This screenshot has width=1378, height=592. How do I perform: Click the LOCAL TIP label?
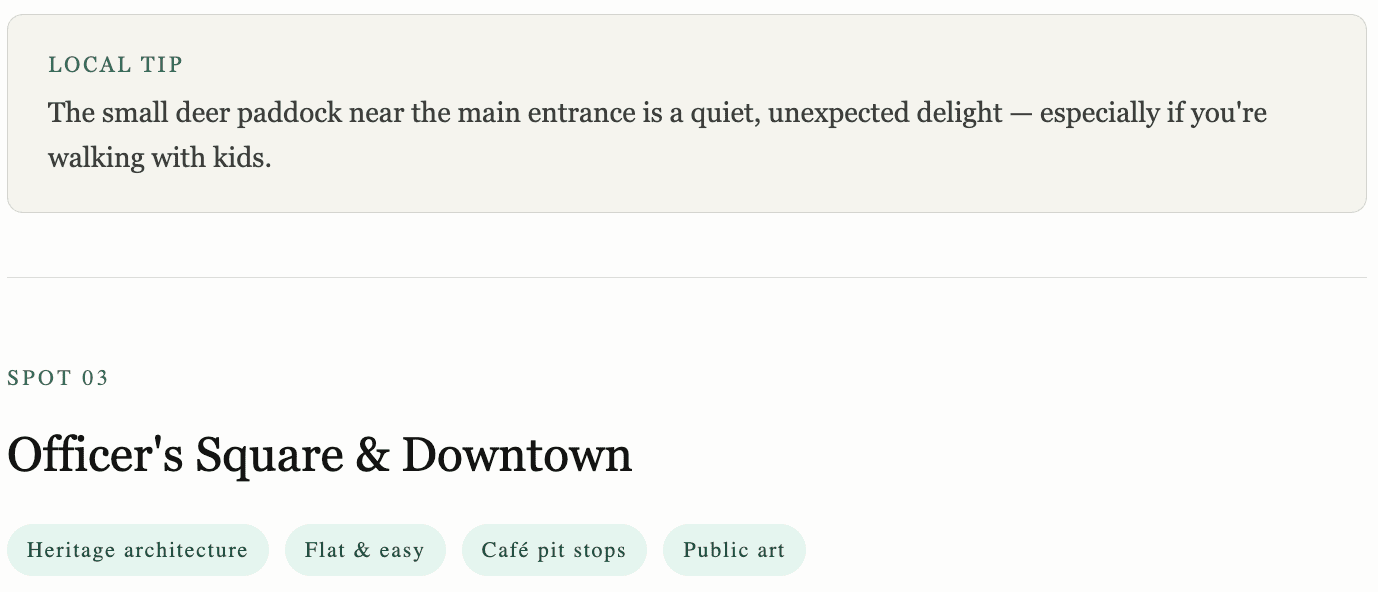pyautogui.click(x=115, y=65)
